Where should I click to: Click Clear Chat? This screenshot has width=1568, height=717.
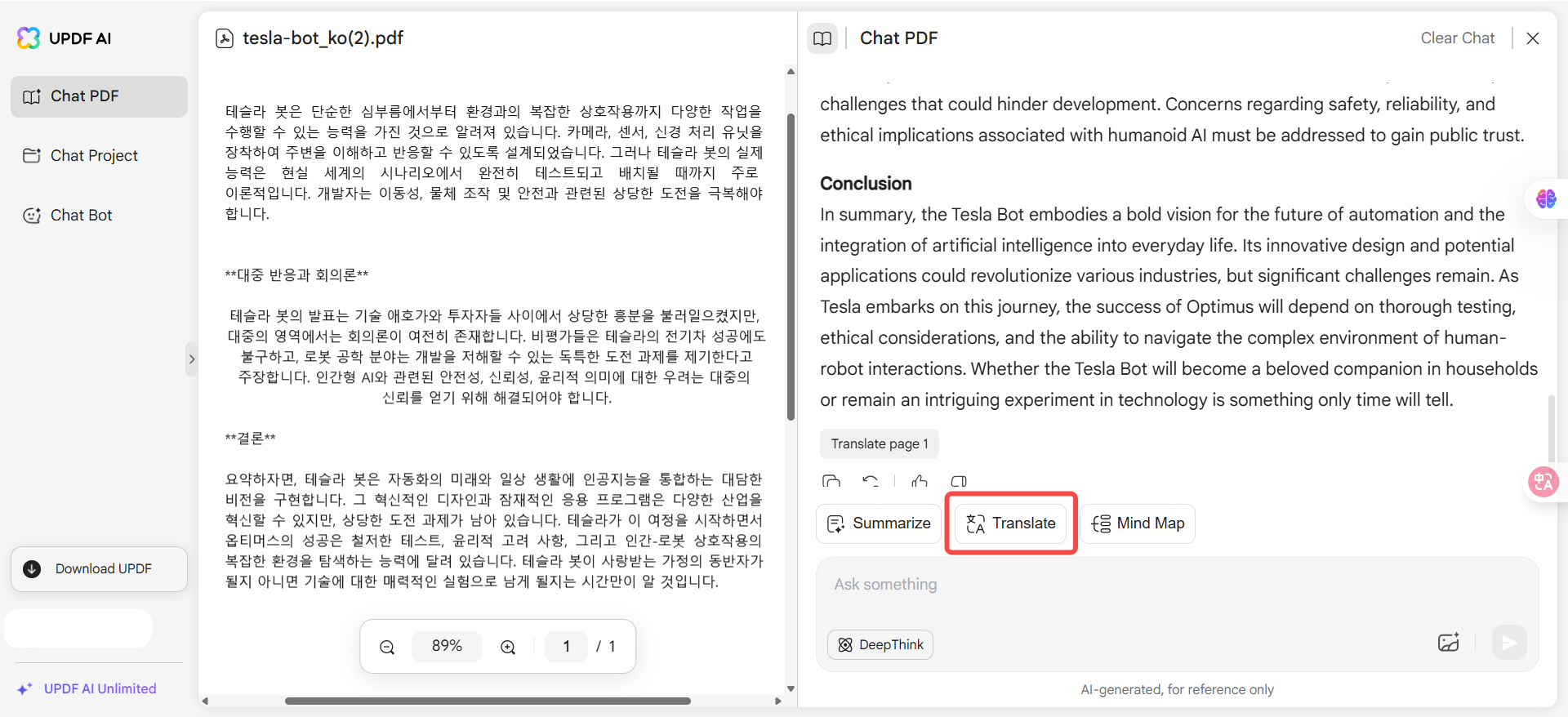[1457, 38]
